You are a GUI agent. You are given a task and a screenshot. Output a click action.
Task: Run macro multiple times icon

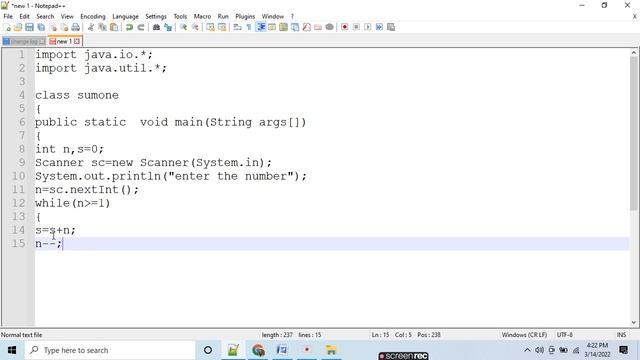379,27
